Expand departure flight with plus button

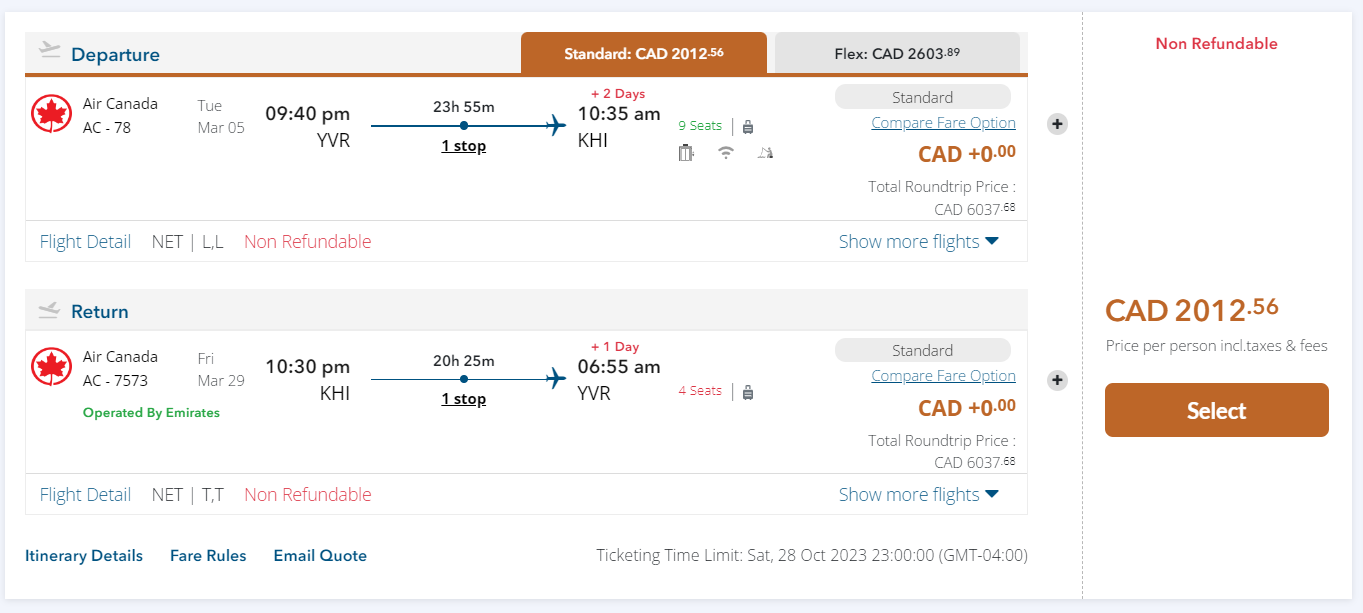pos(1058,124)
